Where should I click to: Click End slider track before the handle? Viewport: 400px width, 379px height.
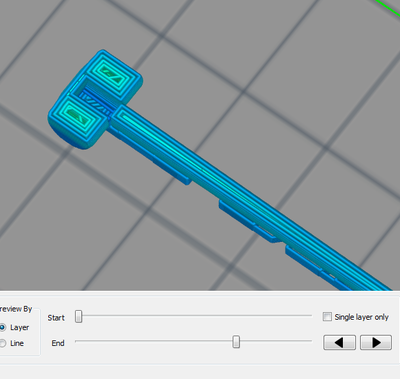click(x=153, y=341)
